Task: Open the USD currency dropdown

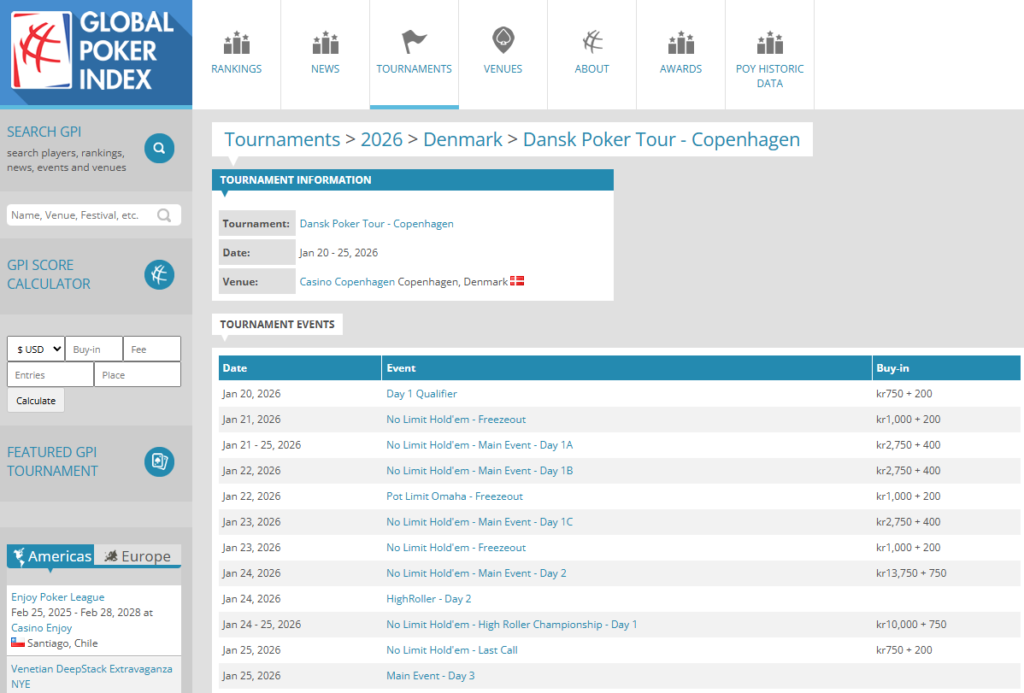Action: coord(36,349)
